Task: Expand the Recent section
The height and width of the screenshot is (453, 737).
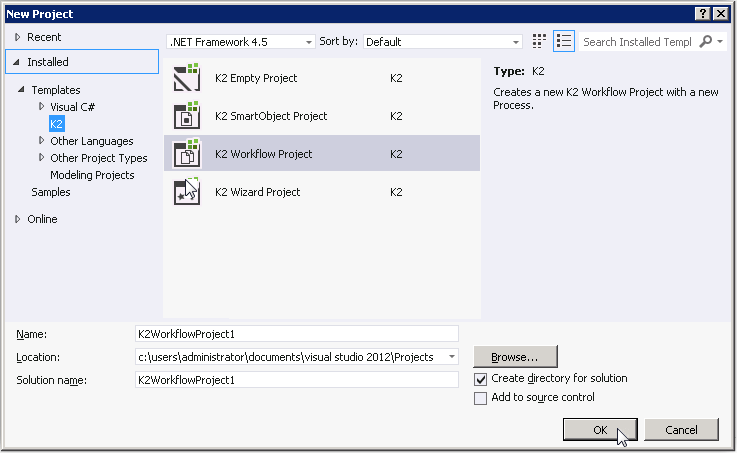Action: 18,37
